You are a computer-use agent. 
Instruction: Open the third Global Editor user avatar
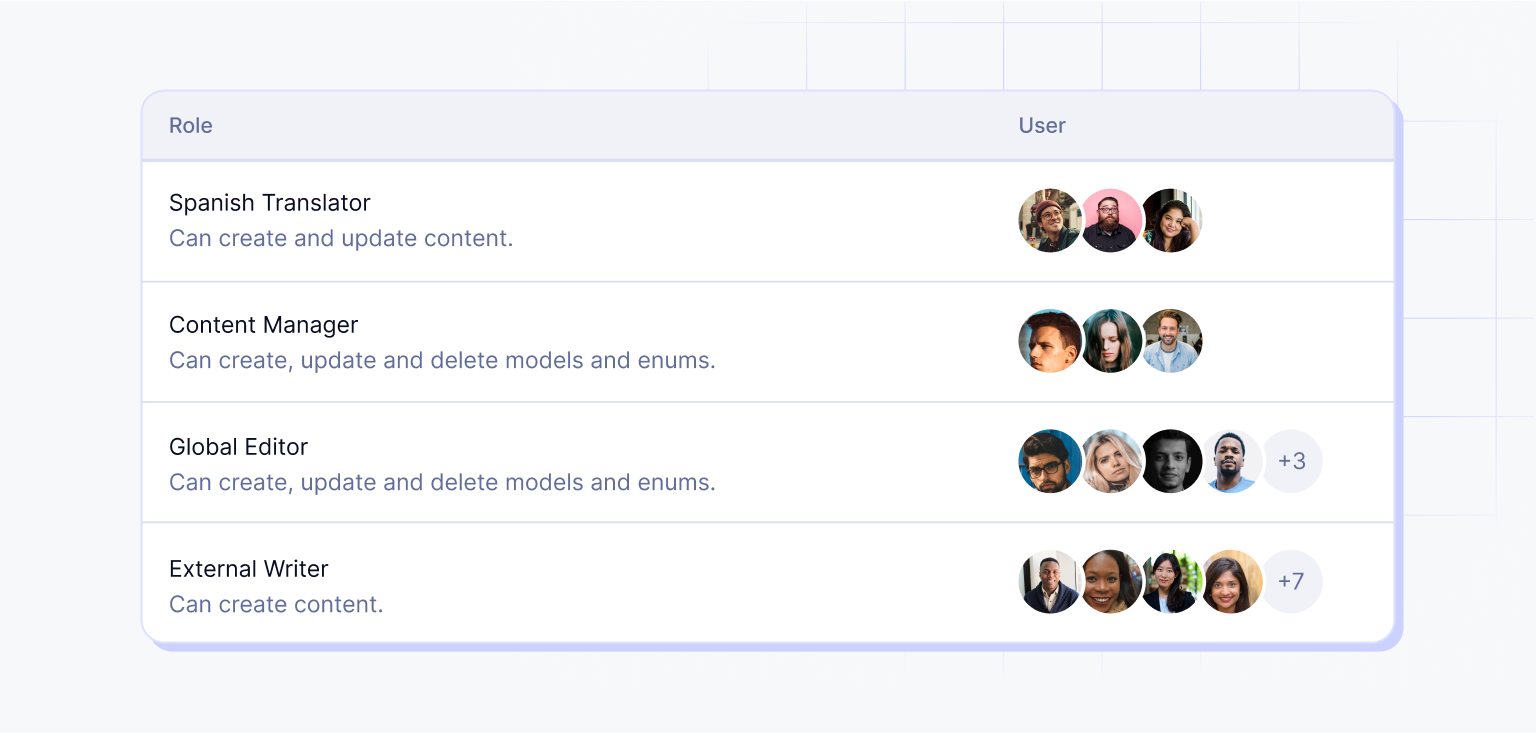point(1171,461)
